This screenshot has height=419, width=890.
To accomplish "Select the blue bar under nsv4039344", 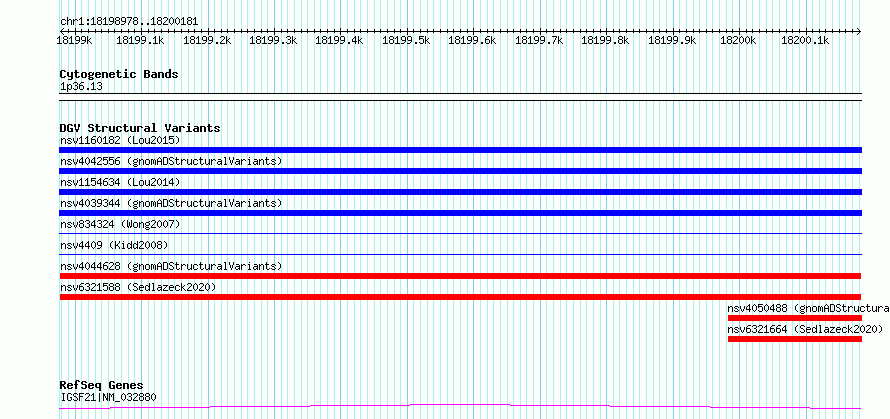I will (460, 213).
